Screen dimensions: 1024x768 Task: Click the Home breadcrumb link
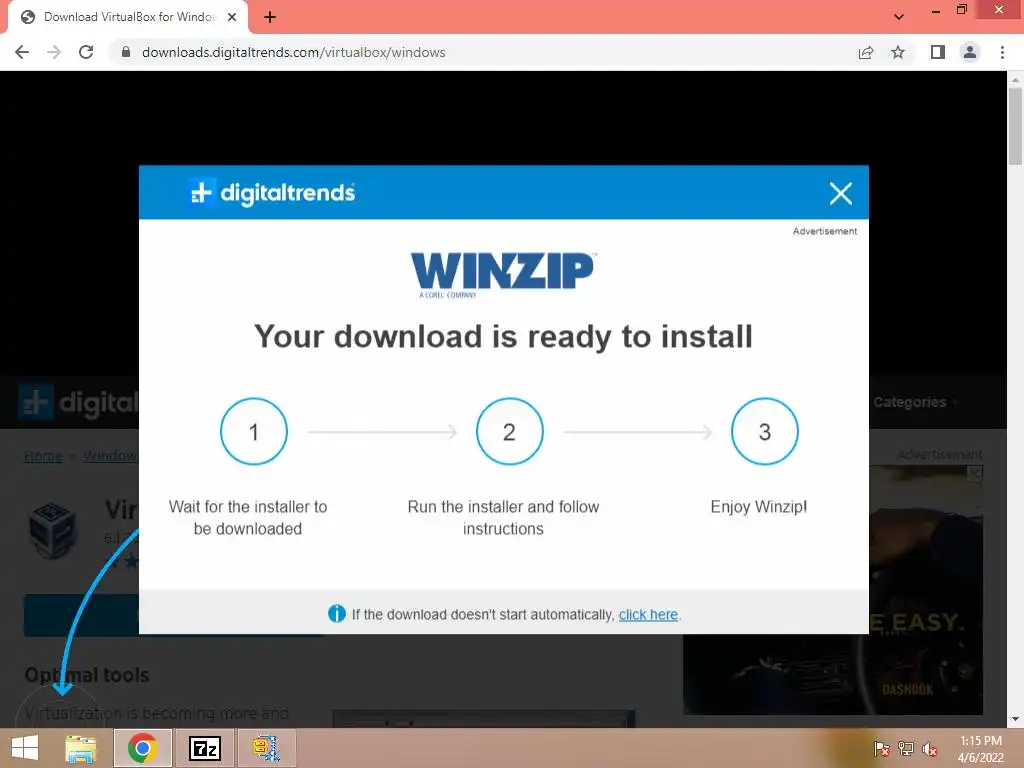(x=43, y=456)
